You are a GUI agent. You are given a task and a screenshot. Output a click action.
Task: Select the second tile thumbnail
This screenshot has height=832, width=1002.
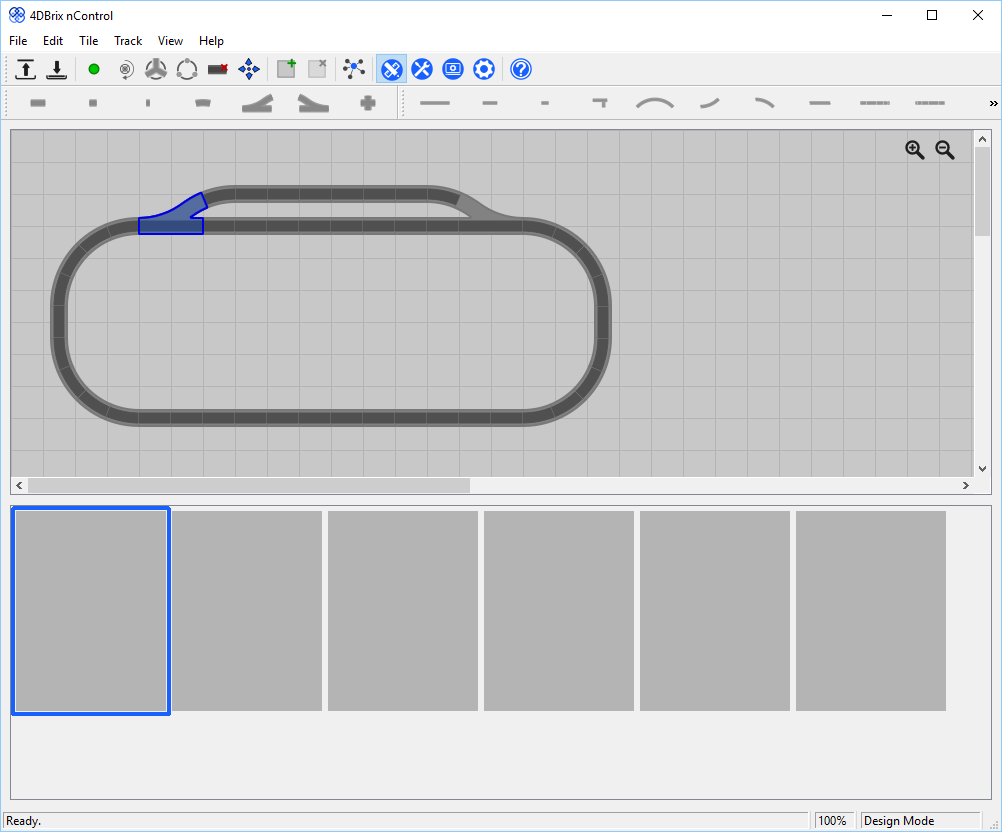247,611
